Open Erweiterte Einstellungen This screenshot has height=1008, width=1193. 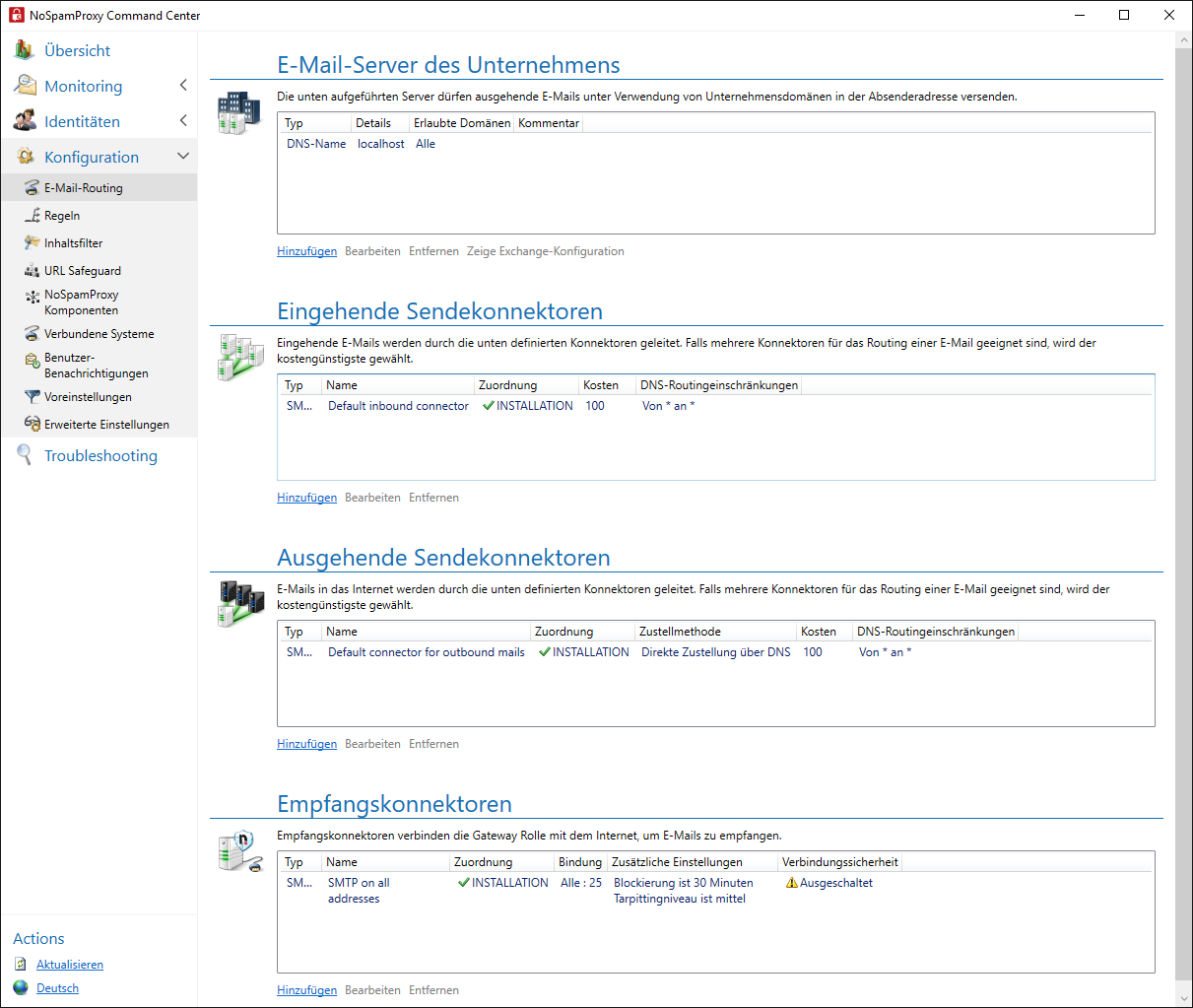[106, 425]
